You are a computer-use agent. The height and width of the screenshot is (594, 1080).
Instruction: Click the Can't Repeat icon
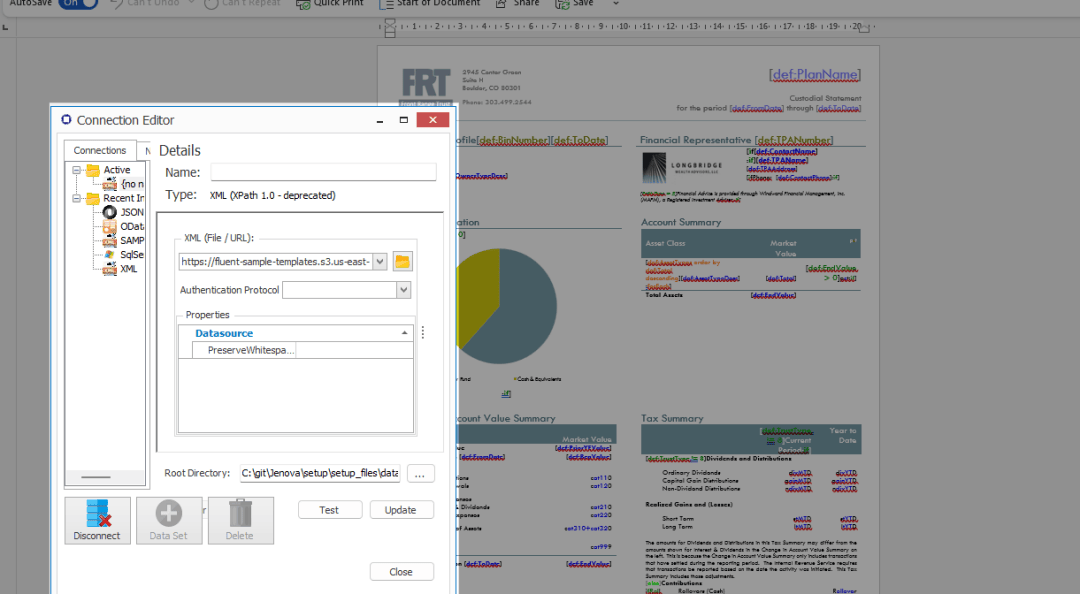(211, 3)
